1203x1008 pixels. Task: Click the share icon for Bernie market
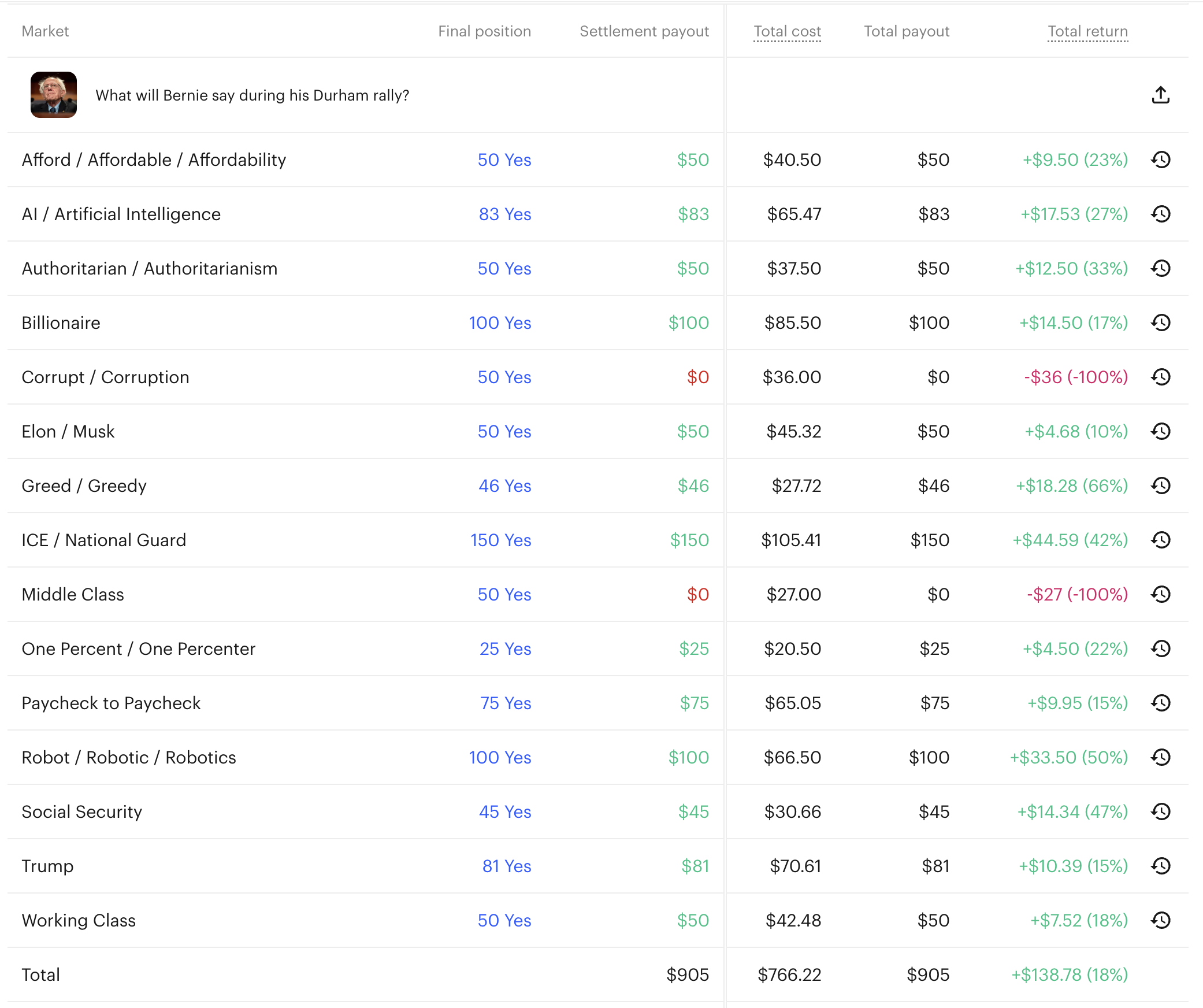(x=1160, y=95)
